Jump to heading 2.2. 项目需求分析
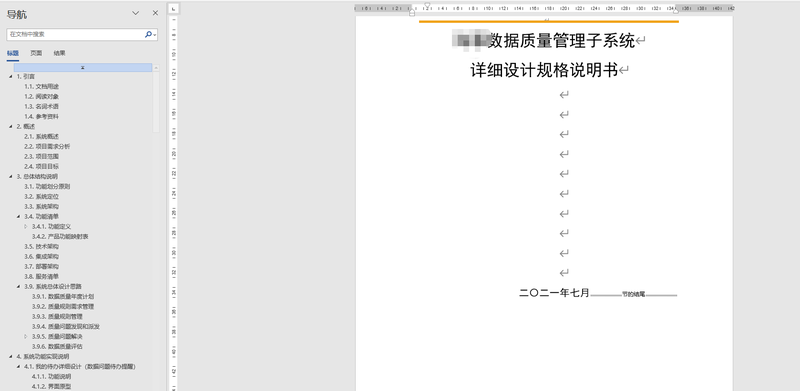The height and width of the screenshot is (391, 800). point(47,146)
